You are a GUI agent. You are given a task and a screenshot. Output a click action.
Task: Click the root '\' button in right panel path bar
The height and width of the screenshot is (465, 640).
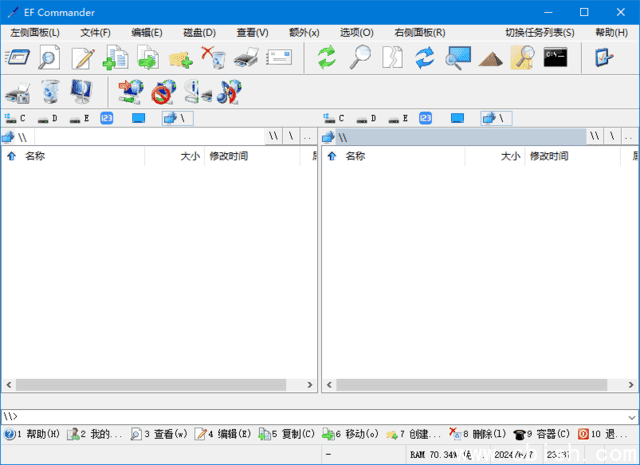click(x=612, y=136)
